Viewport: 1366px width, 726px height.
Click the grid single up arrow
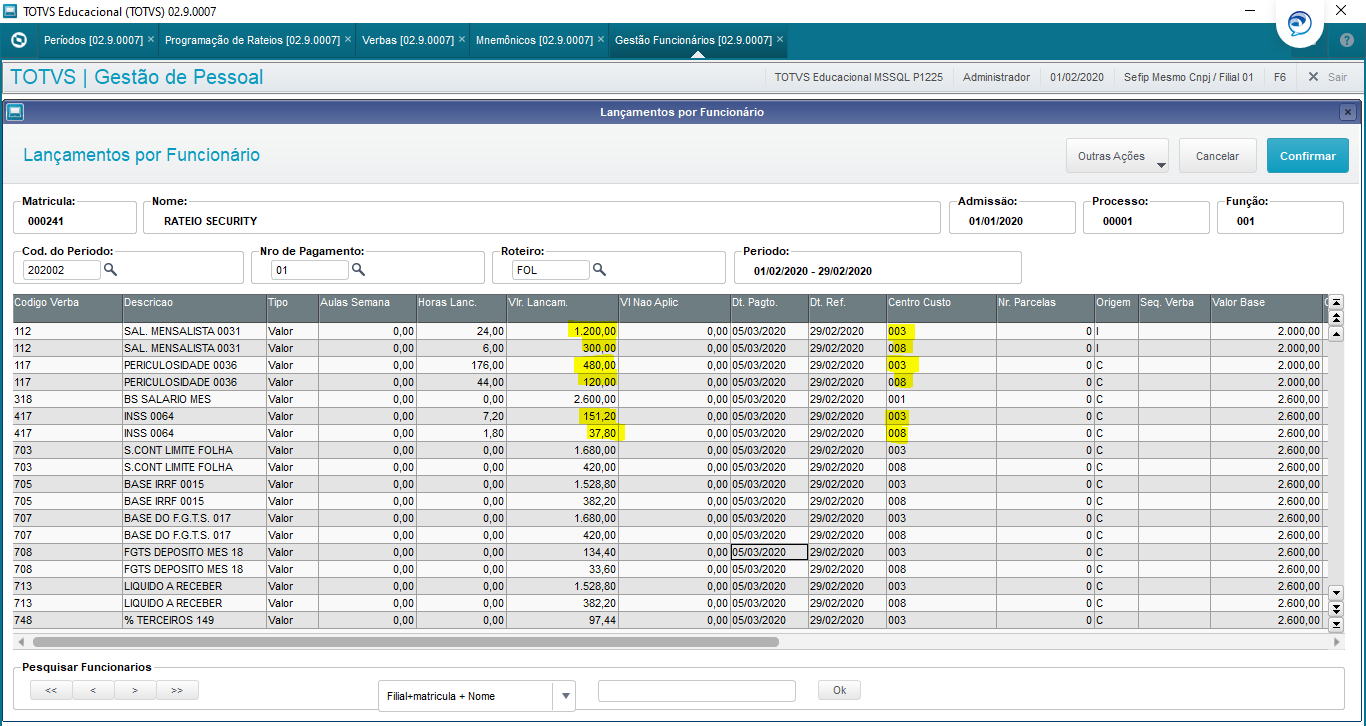coord(1335,333)
